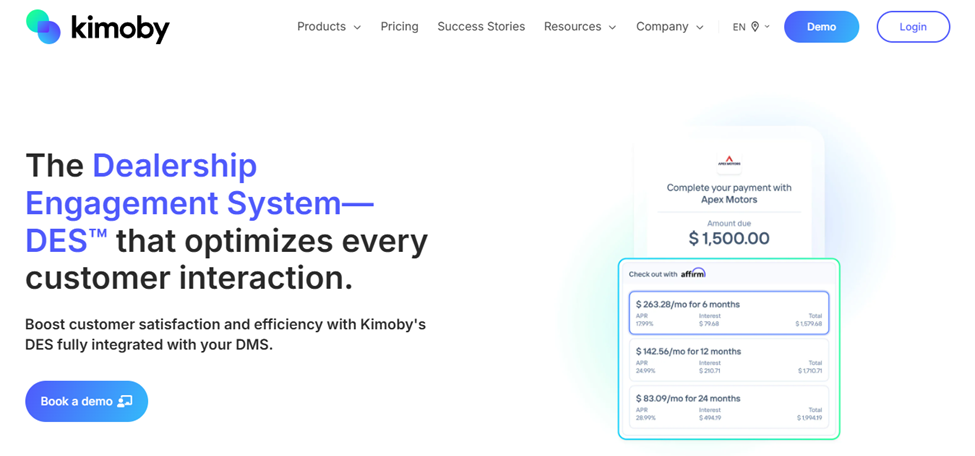Image resolution: width=975 pixels, height=456 pixels.
Task: Expand the language selector chevron
Action: tap(767, 27)
